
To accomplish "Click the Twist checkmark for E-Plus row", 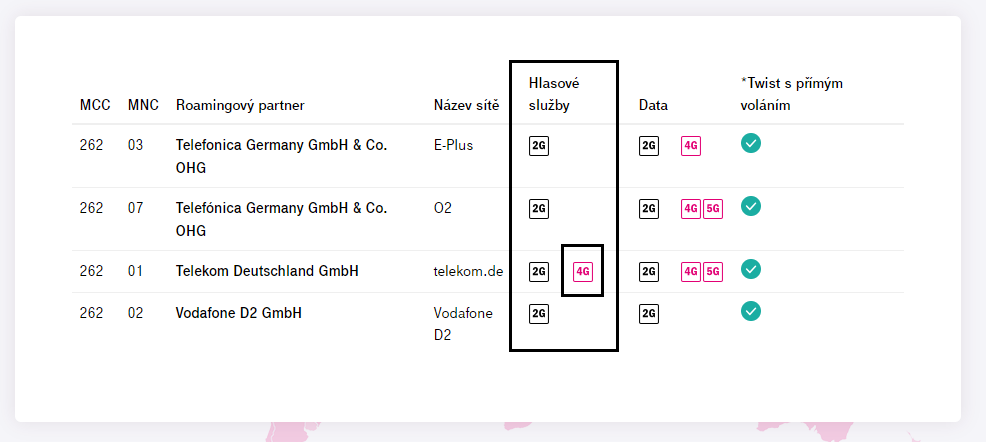I will pyautogui.click(x=751, y=143).
